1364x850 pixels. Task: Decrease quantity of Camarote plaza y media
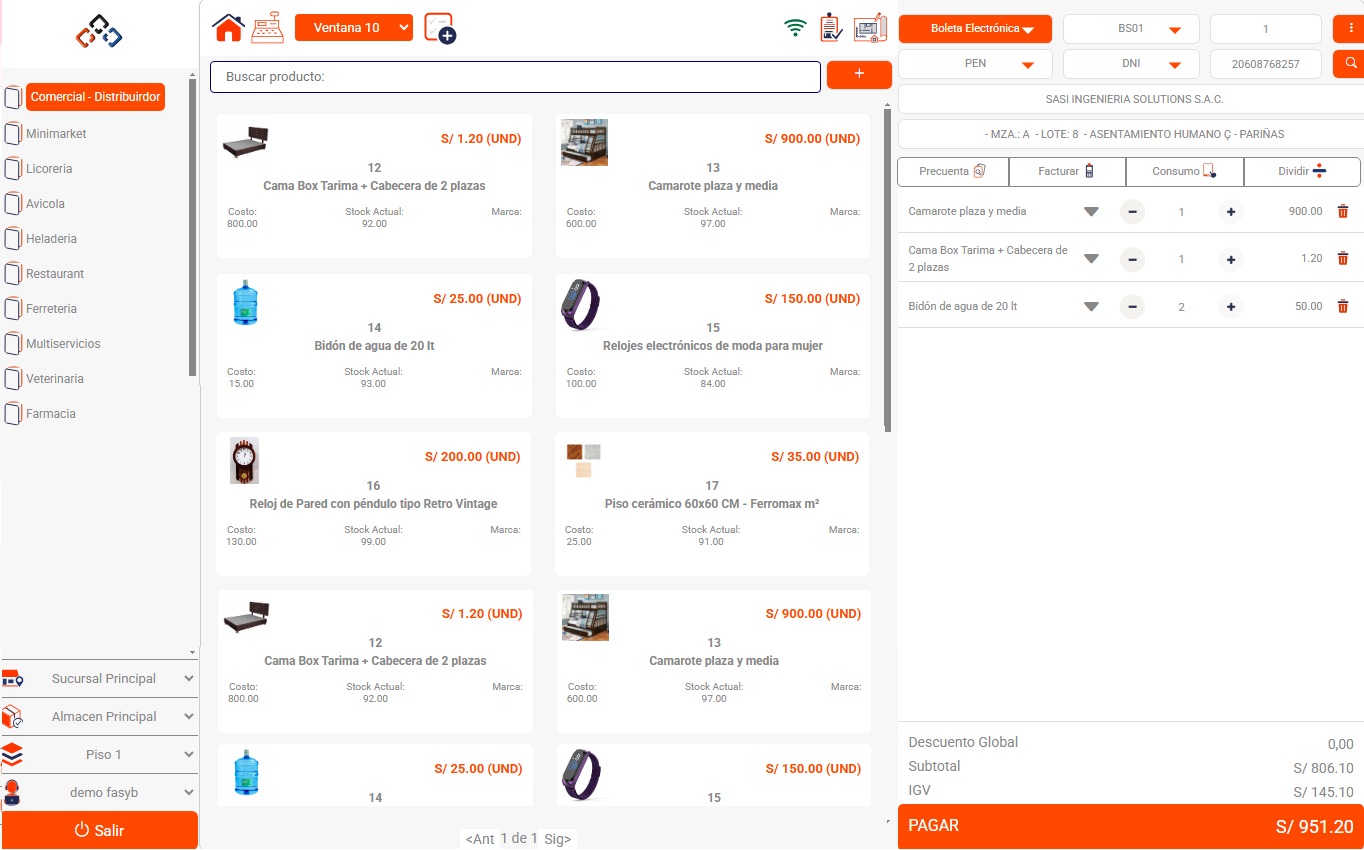tap(1132, 211)
